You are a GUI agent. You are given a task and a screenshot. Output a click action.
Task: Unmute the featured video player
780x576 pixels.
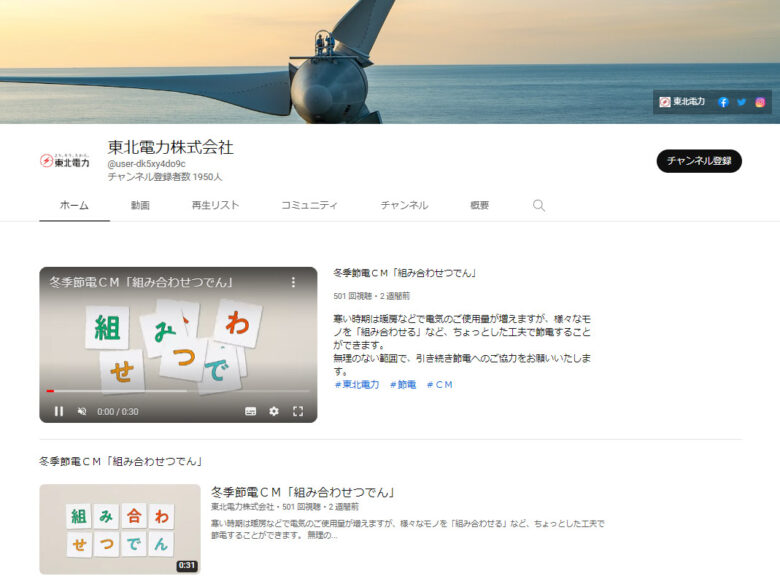tap(82, 411)
